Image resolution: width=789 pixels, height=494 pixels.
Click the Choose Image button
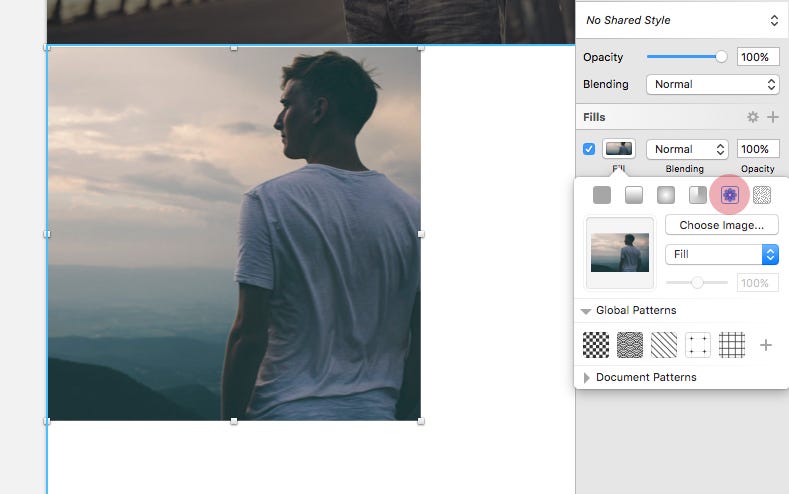click(x=722, y=225)
